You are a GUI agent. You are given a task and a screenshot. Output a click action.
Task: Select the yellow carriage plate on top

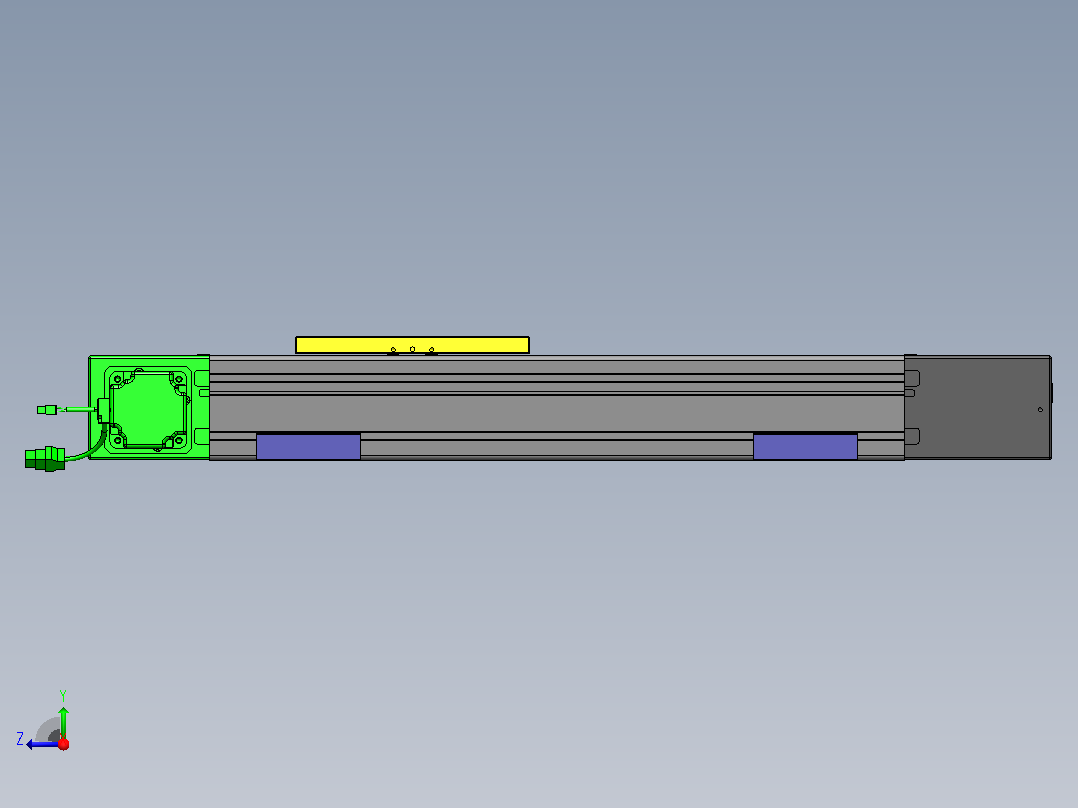(x=412, y=345)
